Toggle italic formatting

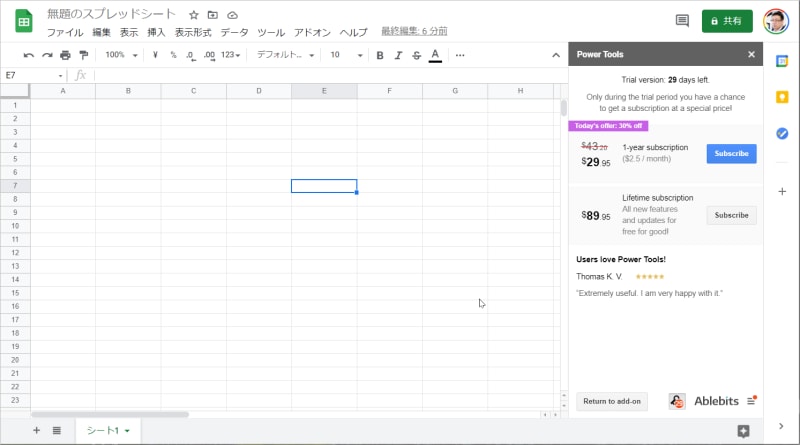click(398, 55)
